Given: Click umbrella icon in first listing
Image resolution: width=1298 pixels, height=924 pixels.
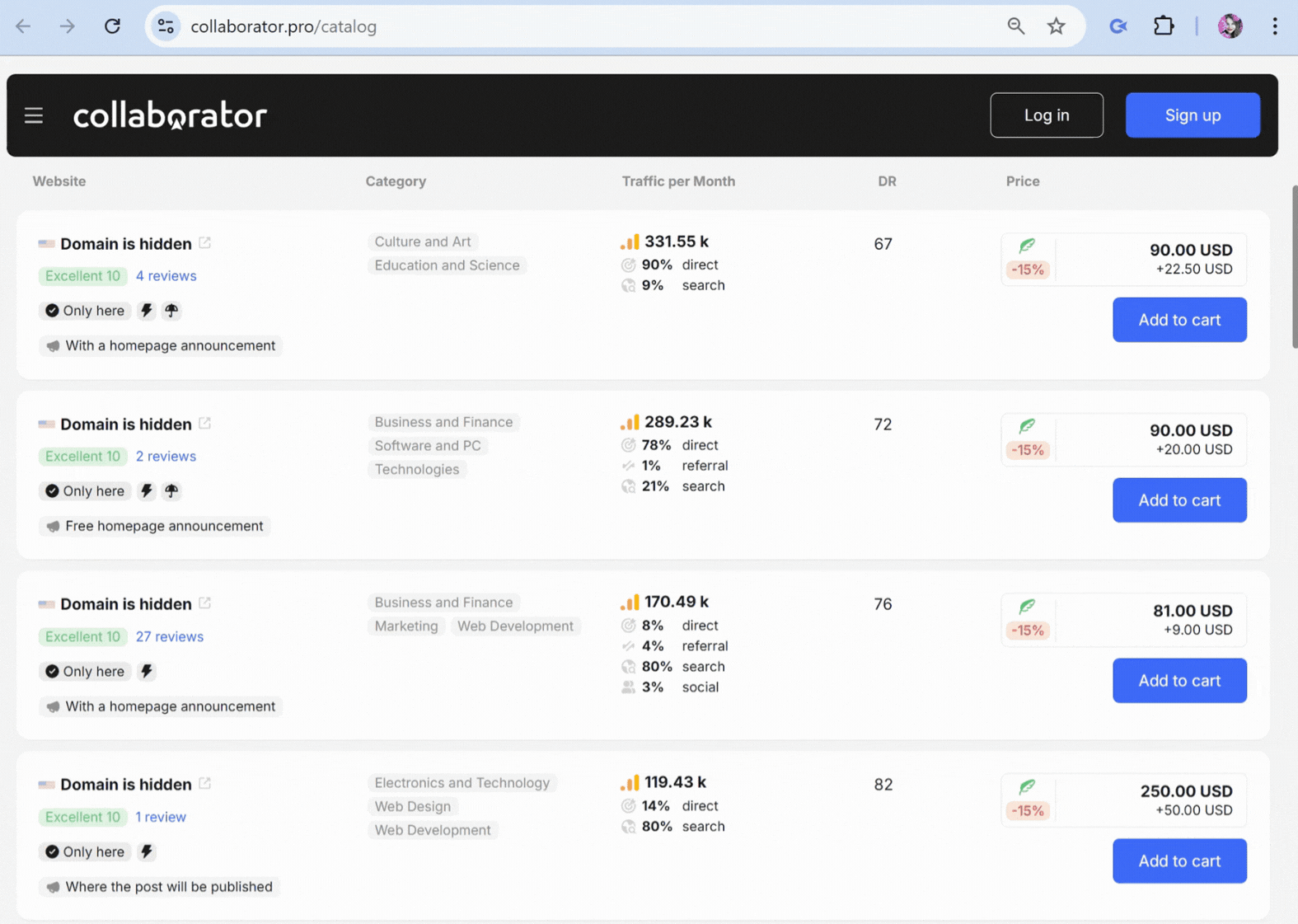Looking at the screenshot, I should point(171,311).
